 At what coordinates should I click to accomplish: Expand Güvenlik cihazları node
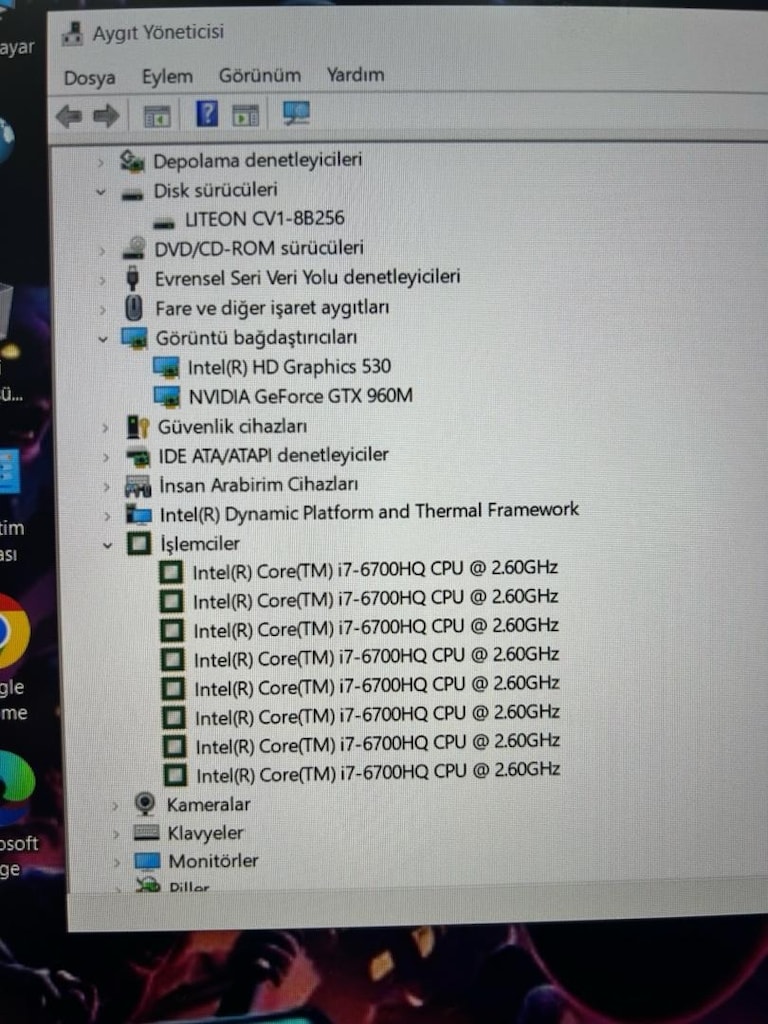[x=105, y=428]
